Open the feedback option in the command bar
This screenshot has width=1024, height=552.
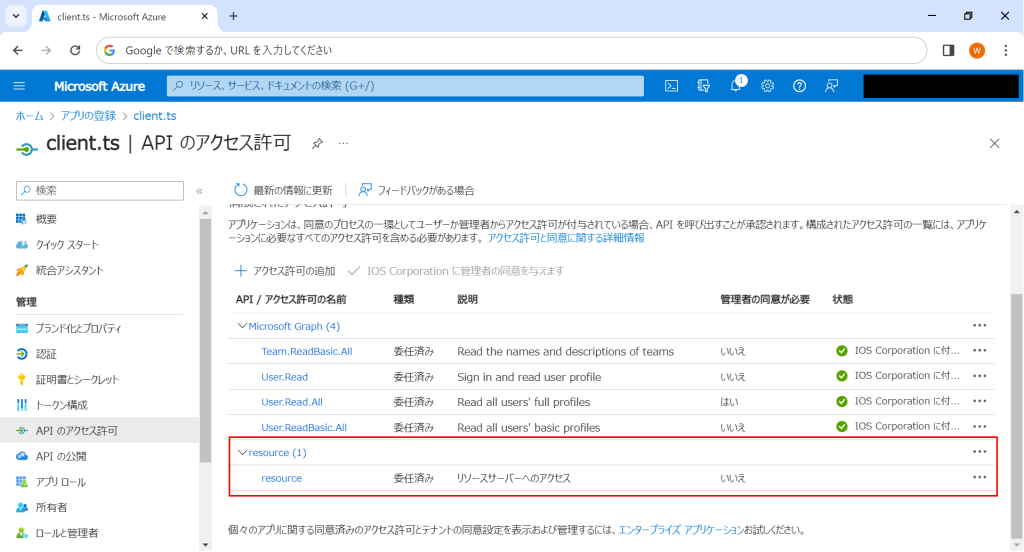coord(416,190)
